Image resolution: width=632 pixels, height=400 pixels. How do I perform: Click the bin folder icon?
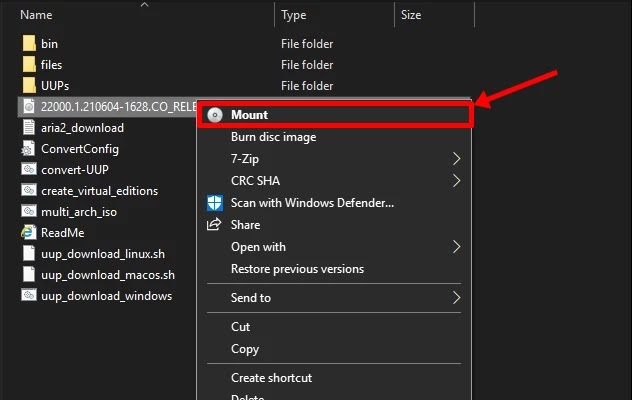click(x=29, y=43)
